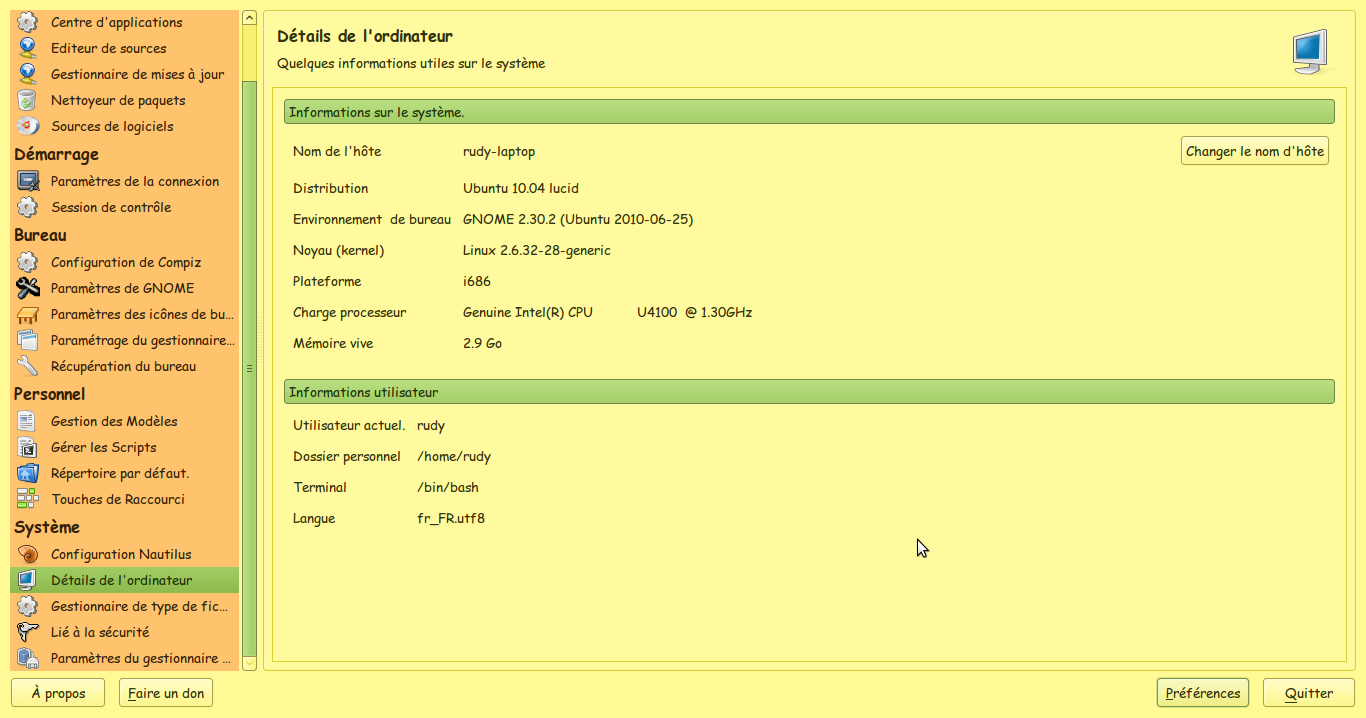
Task: Click the Nettoyeur de paquets trash icon
Action: coord(28,100)
